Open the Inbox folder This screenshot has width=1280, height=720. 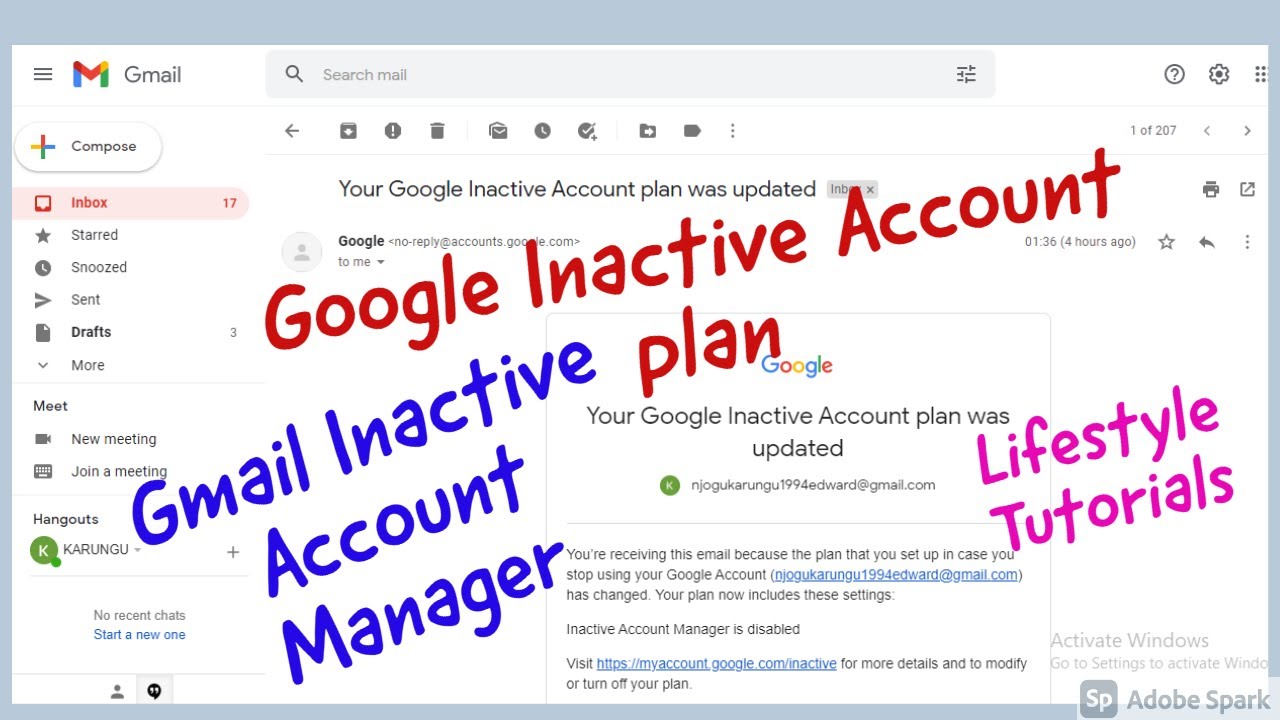pyautogui.click(x=130, y=203)
